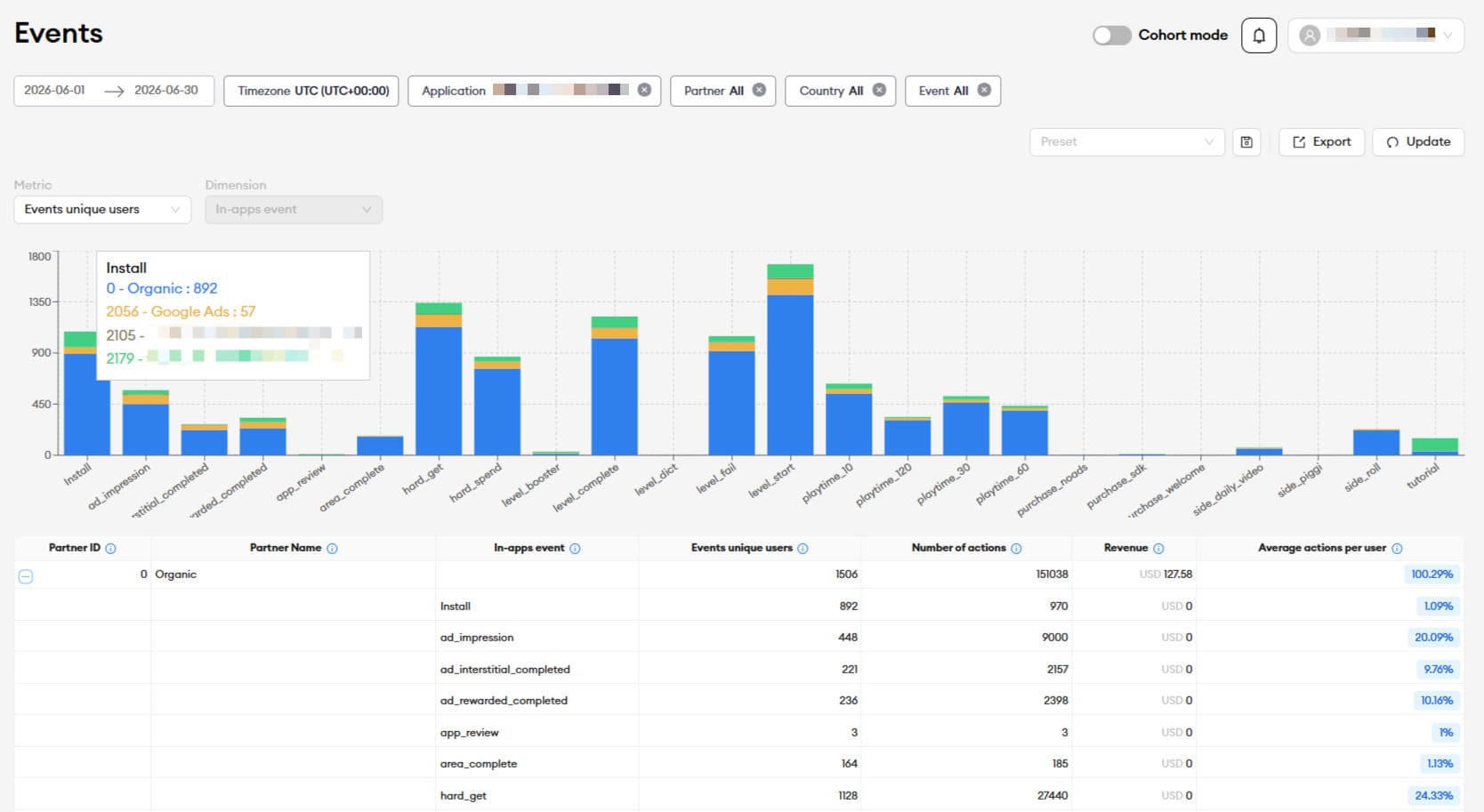This screenshot has width=1484, height=812.
Task: Click save preset icon
Action: pos(1246,142)
